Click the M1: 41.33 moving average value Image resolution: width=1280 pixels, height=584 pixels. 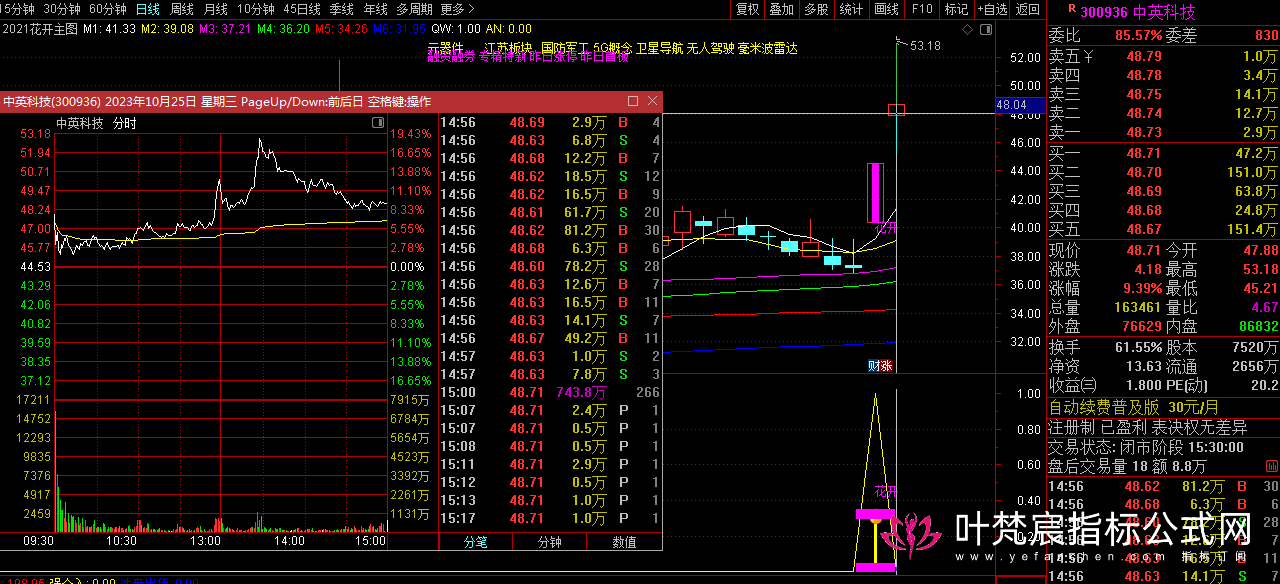pyautogui.click(x=109, y=28)
